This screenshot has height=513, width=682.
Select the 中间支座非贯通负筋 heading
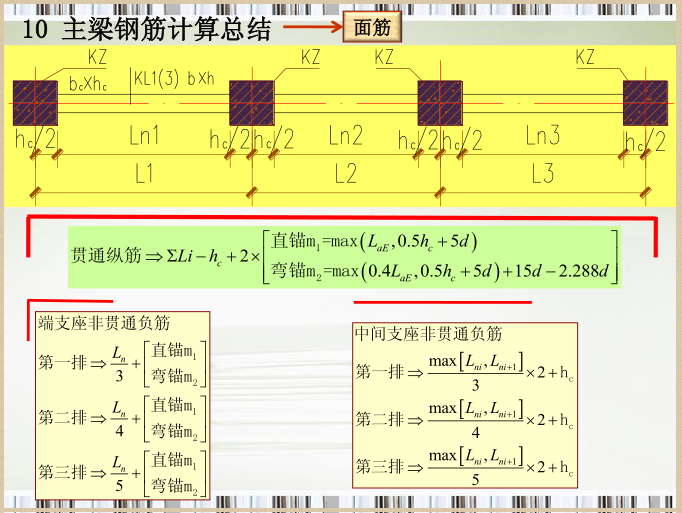click(x=428, y=334)
